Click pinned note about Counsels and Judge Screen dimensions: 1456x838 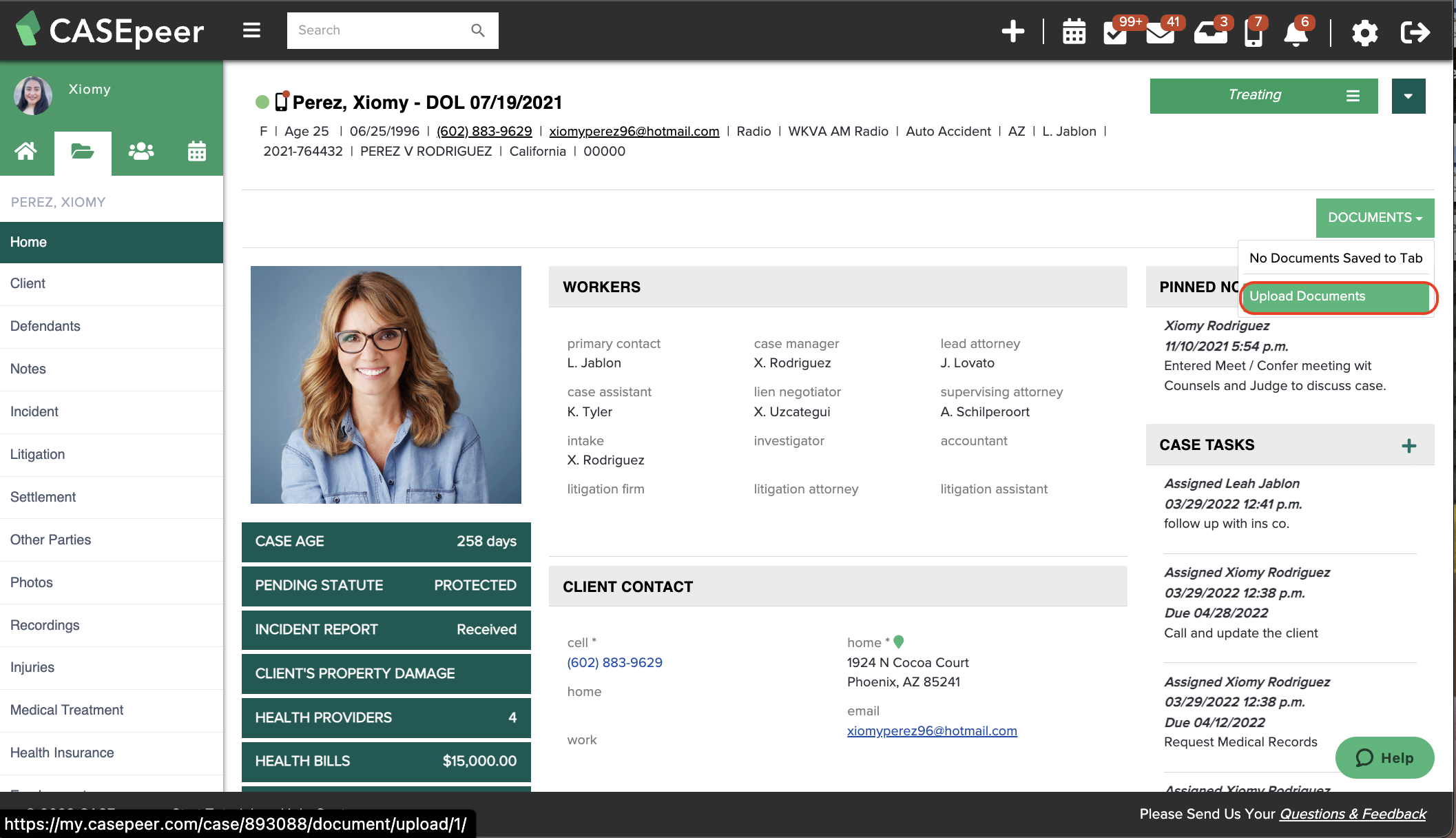(1274, 376)
